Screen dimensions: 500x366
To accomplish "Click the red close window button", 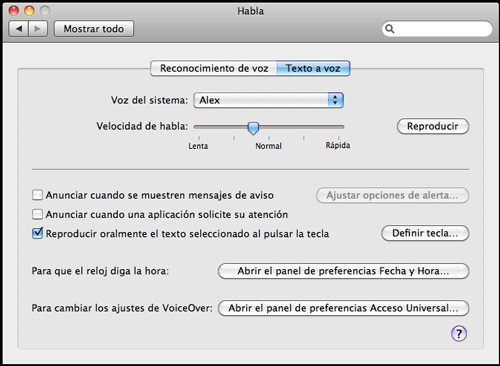I will pyautogui.click(x=14, y=11).
